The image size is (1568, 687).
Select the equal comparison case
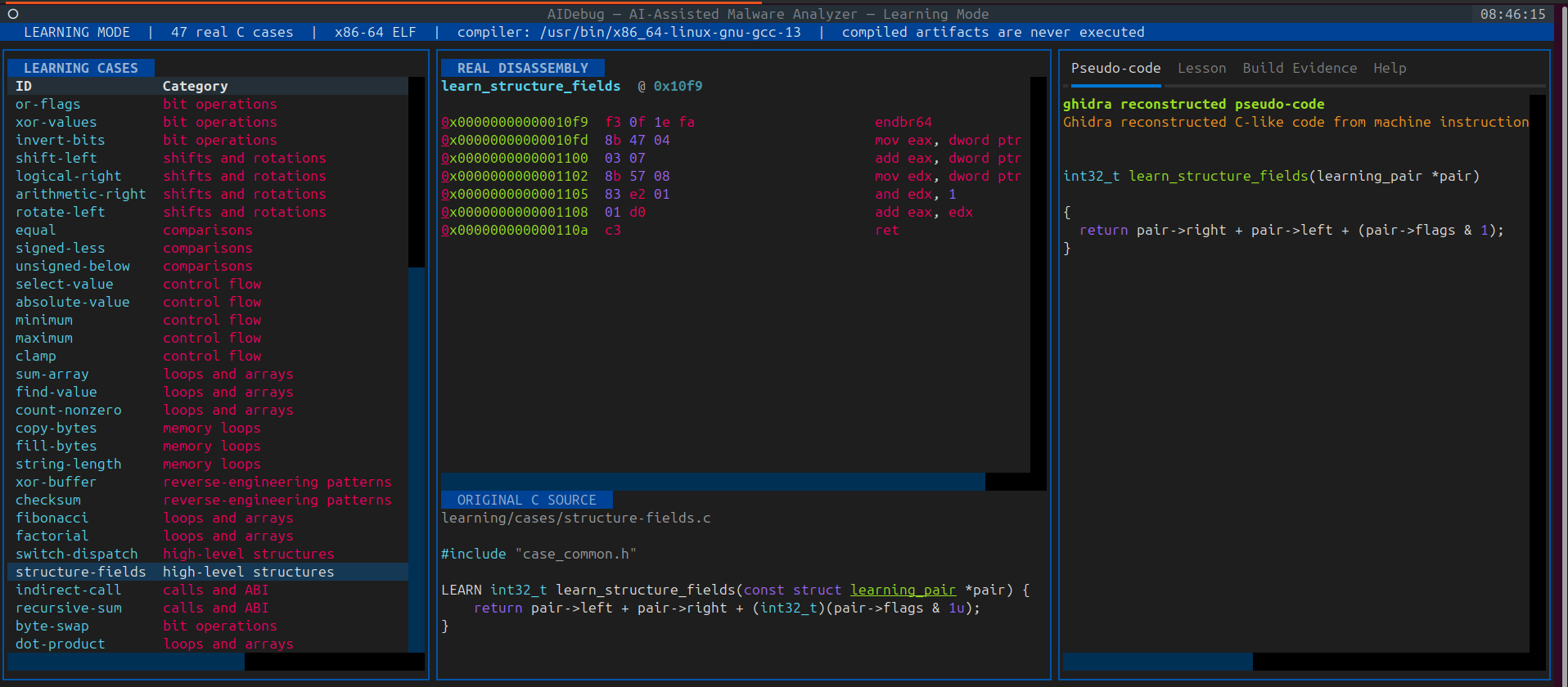(x=208, y=230)
